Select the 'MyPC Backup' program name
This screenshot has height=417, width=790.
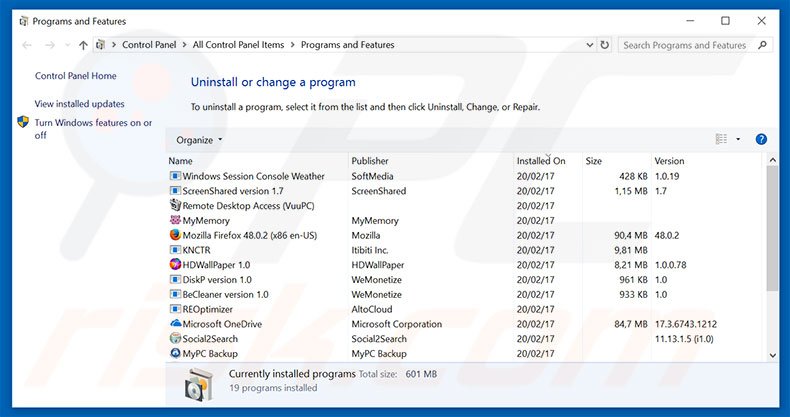(x=210, y=354)
